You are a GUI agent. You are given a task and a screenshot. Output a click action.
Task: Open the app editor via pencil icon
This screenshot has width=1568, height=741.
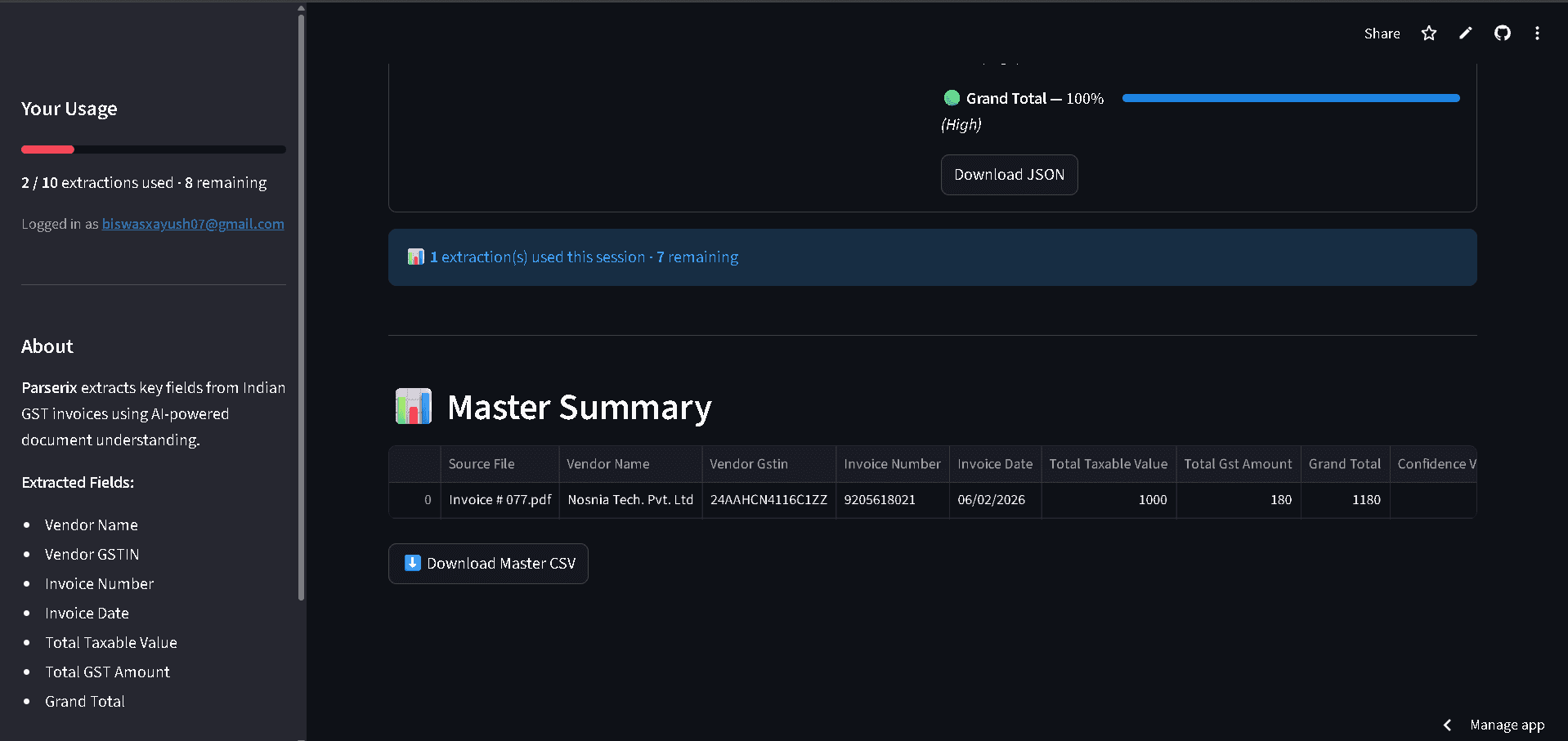(x=1465, y=33)
